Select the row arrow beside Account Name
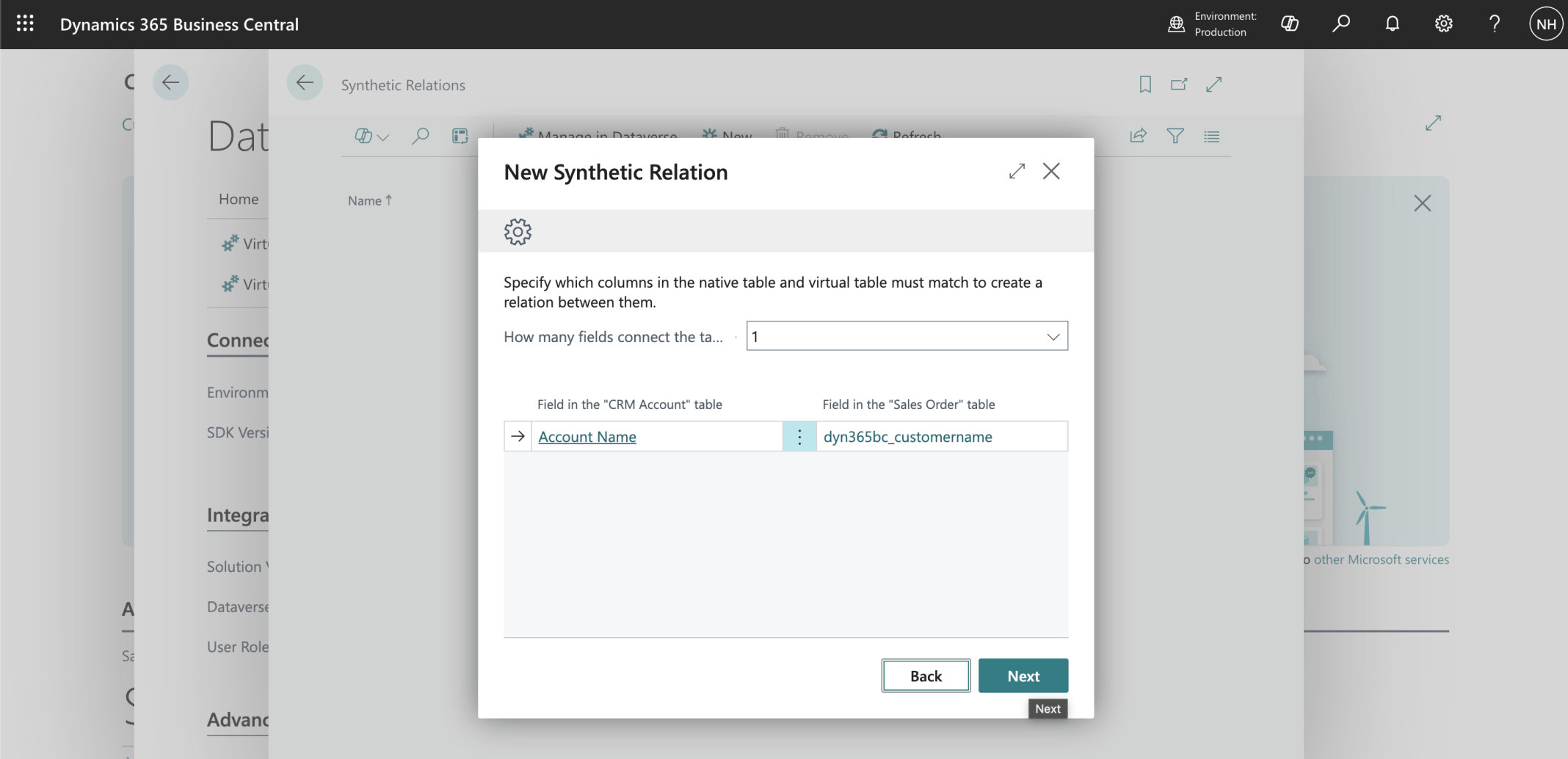This screenshot has width=1568, height=759. tap(518, 436)
